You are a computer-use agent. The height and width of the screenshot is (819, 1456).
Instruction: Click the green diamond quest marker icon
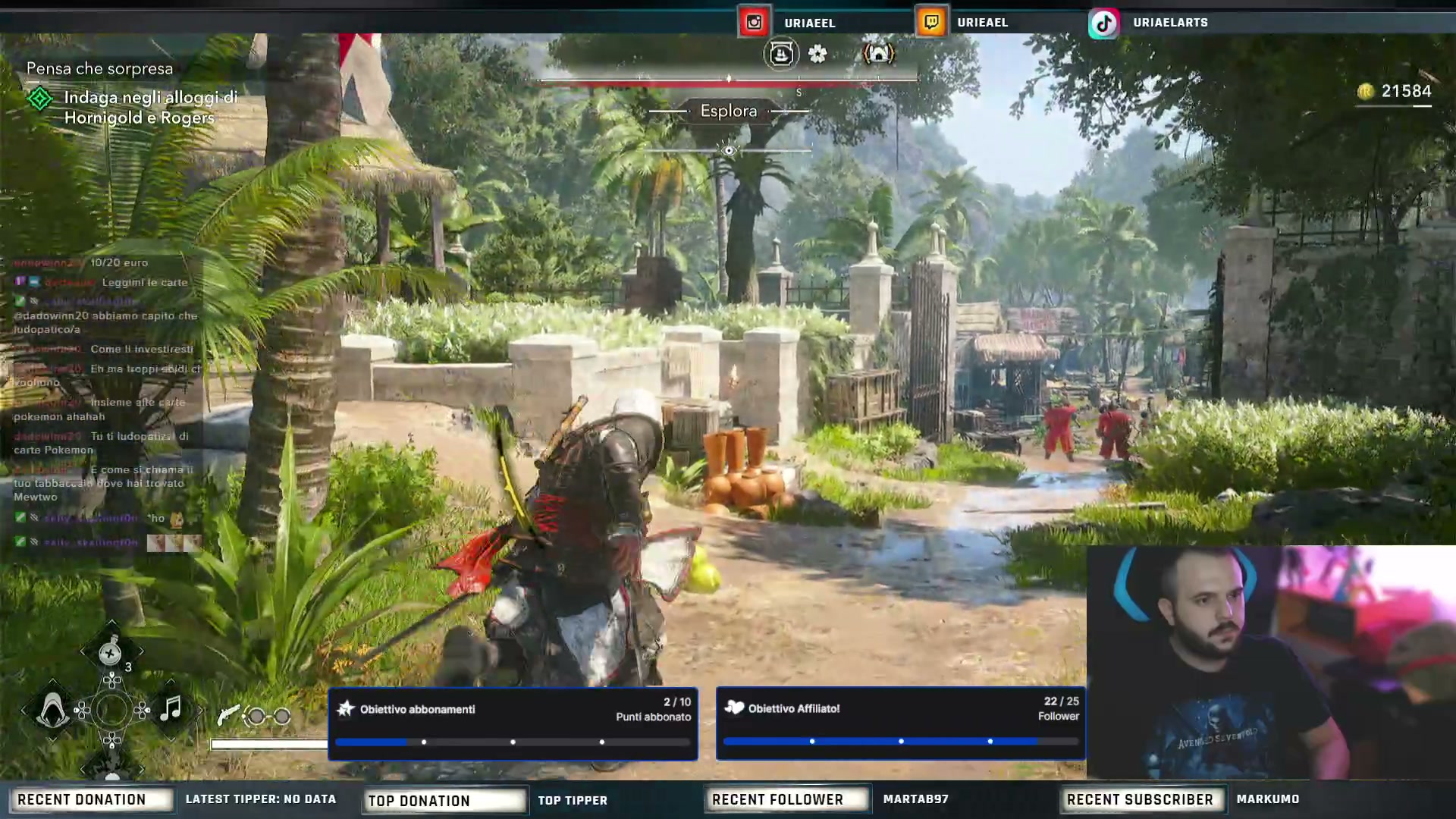click(x=39, y=99)
